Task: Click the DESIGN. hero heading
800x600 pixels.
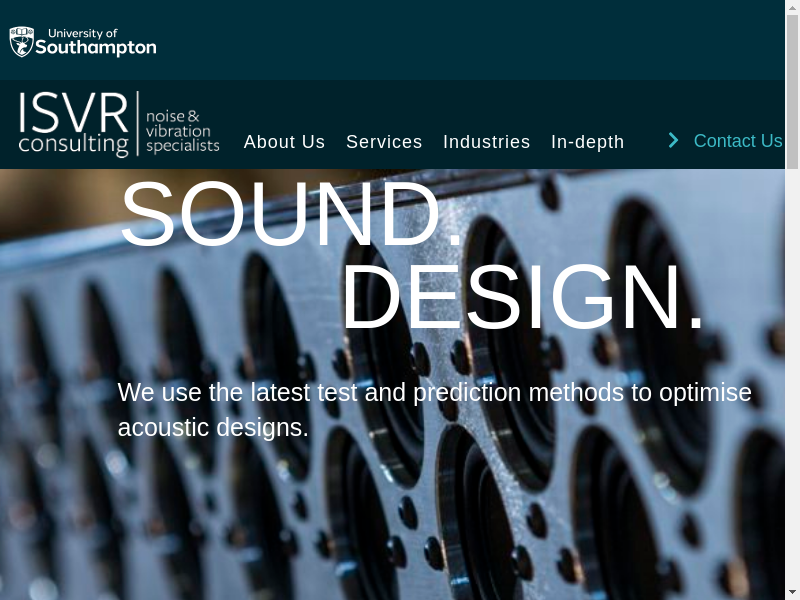Action: tap(523, 298)
